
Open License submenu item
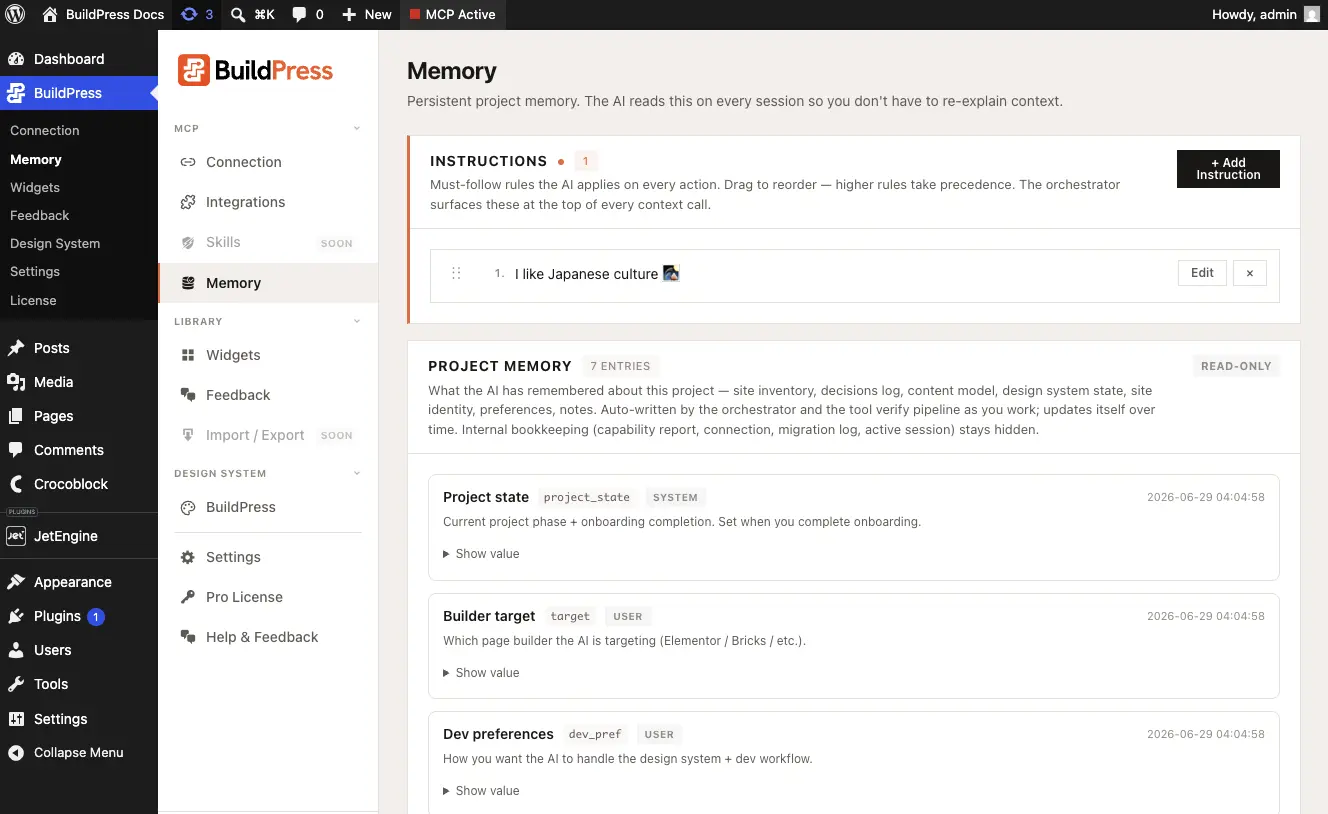pyautogui.click(x=33, y=301)
